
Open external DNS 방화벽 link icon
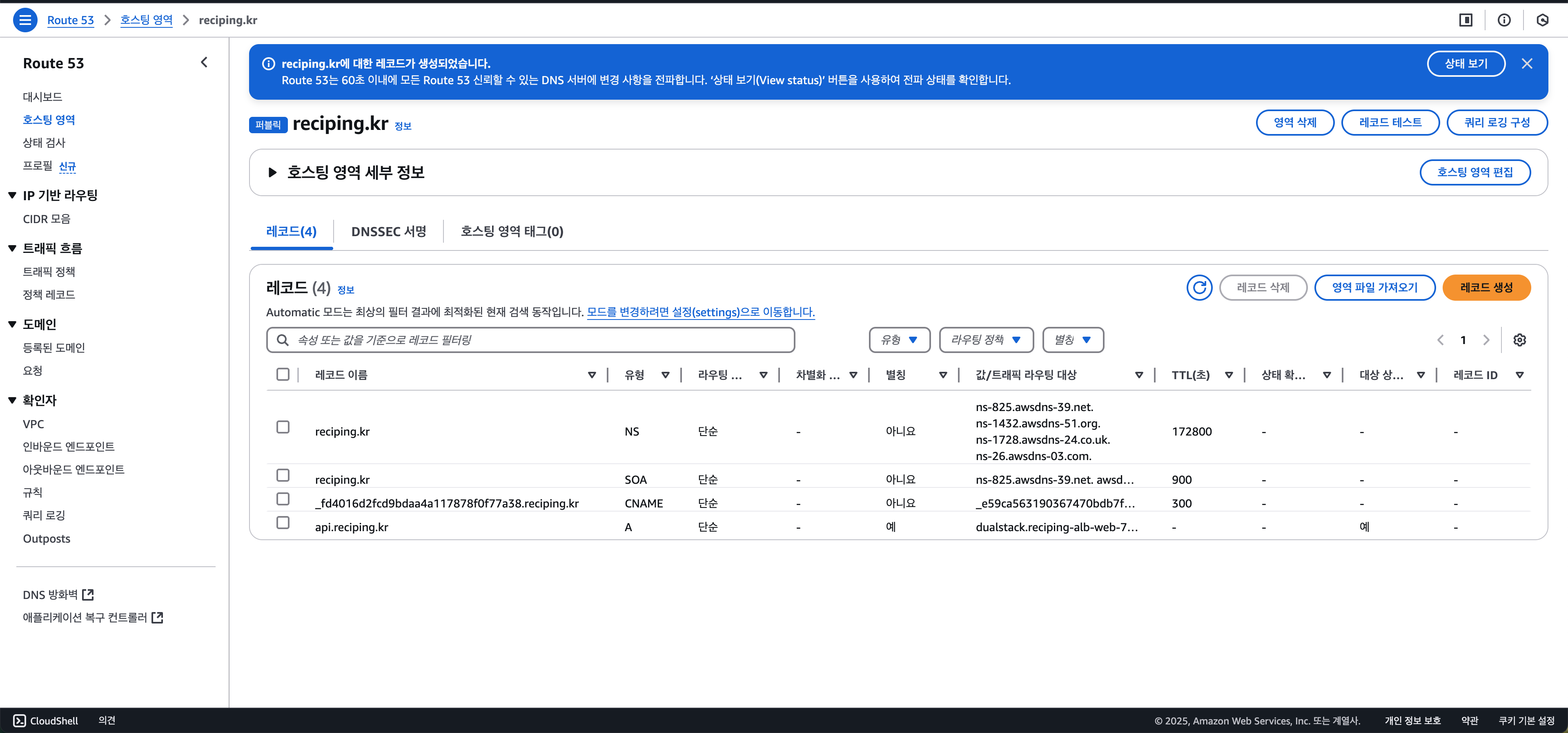pyautogui.click(x=88, y=594)
